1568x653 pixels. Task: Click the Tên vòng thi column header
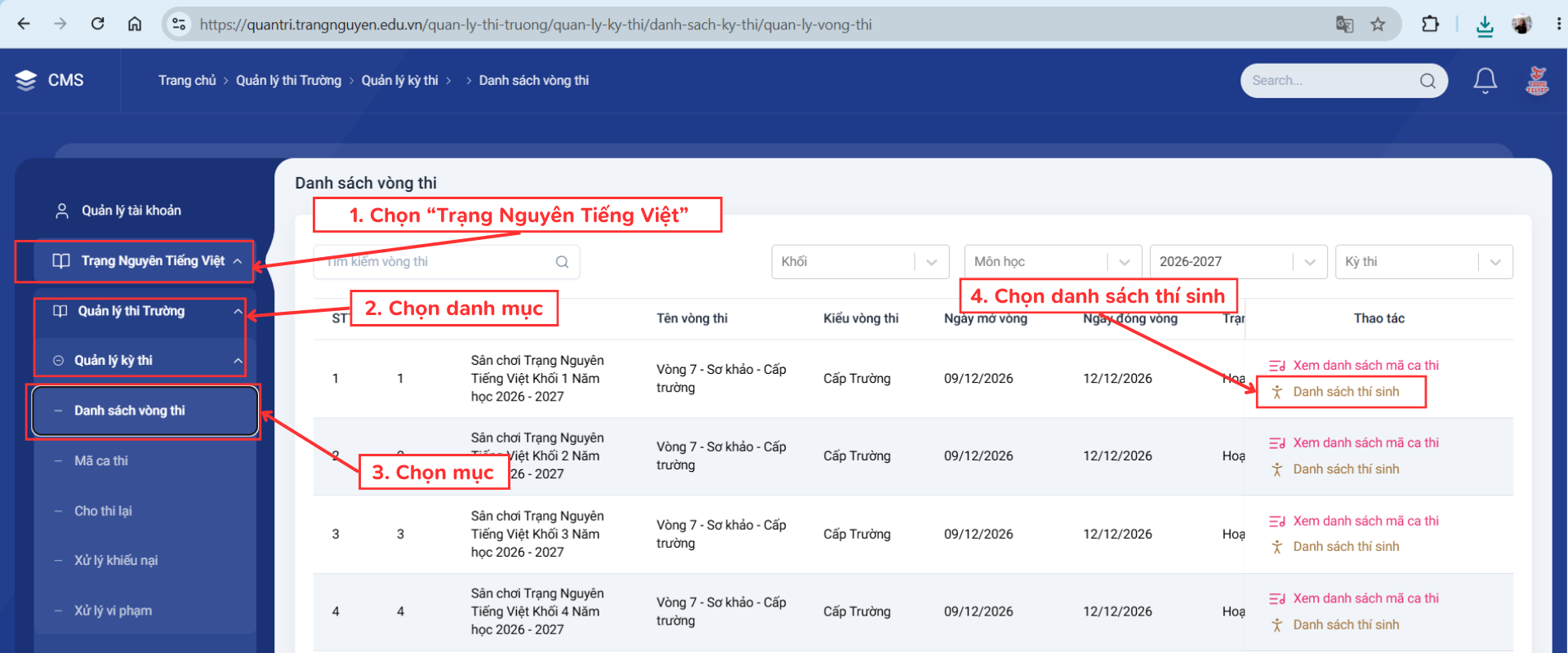[692, 318]
